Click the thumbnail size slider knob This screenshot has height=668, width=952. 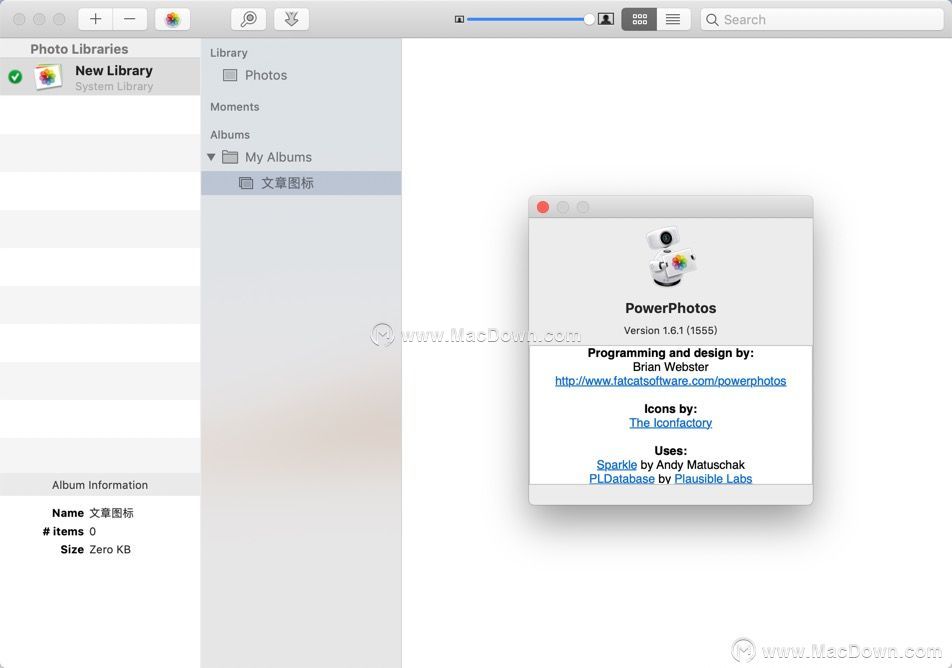[x=589, y=19]
